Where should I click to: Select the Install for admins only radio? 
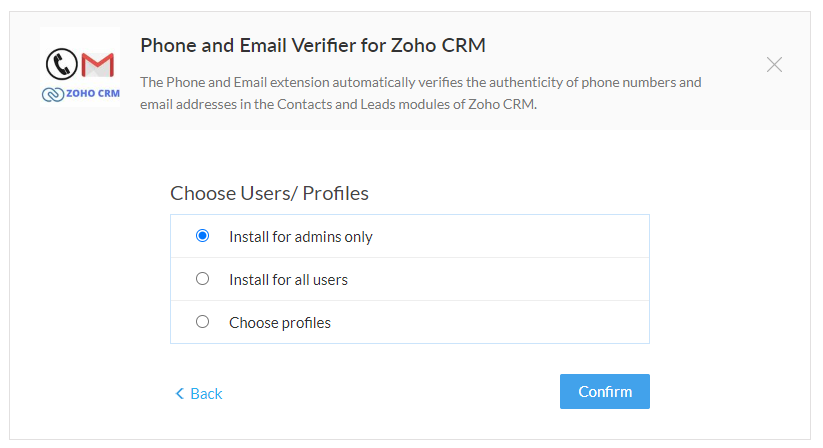203,236
